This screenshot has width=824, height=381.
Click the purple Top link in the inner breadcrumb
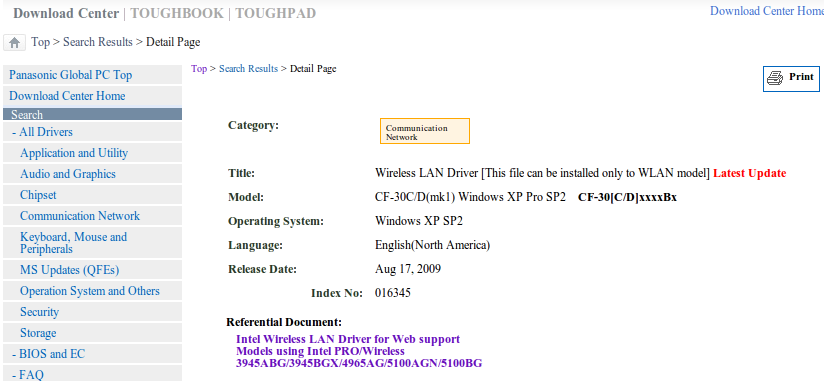[x=199, y=69]
